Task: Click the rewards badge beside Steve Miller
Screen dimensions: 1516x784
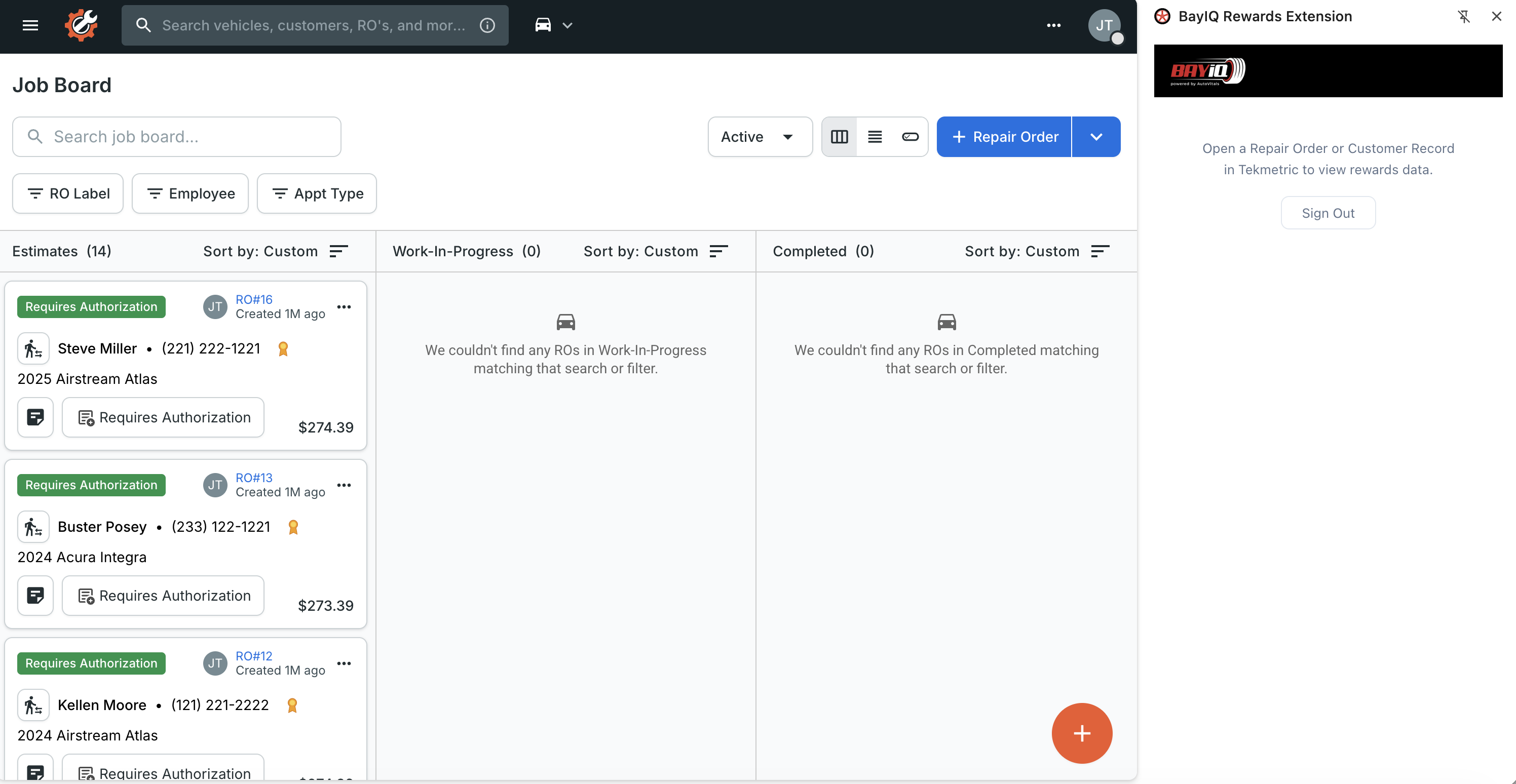Action: click(283, 349)
